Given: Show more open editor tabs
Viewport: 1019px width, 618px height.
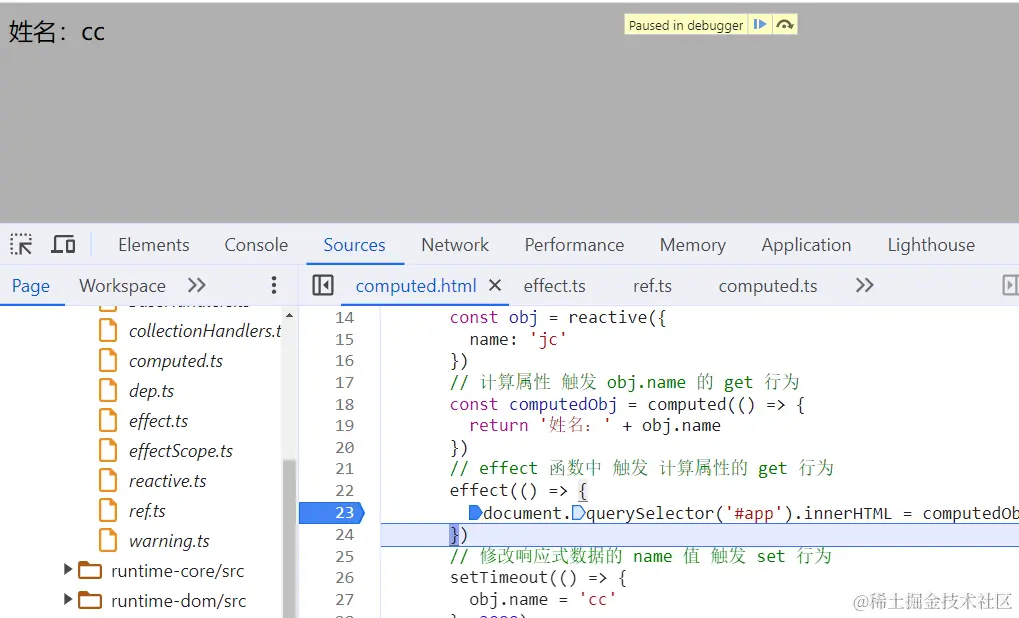Looking at the screenshot, I should click(864, 285).
